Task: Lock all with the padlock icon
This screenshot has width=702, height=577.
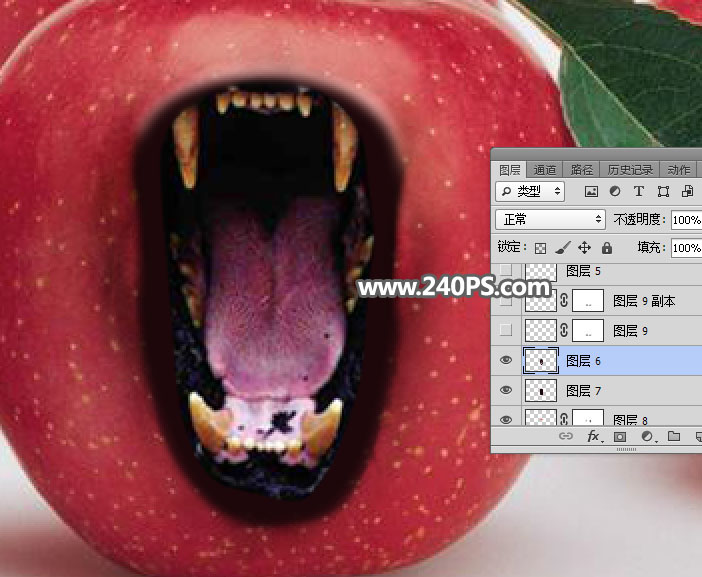Action: click(x=607, y=248)
